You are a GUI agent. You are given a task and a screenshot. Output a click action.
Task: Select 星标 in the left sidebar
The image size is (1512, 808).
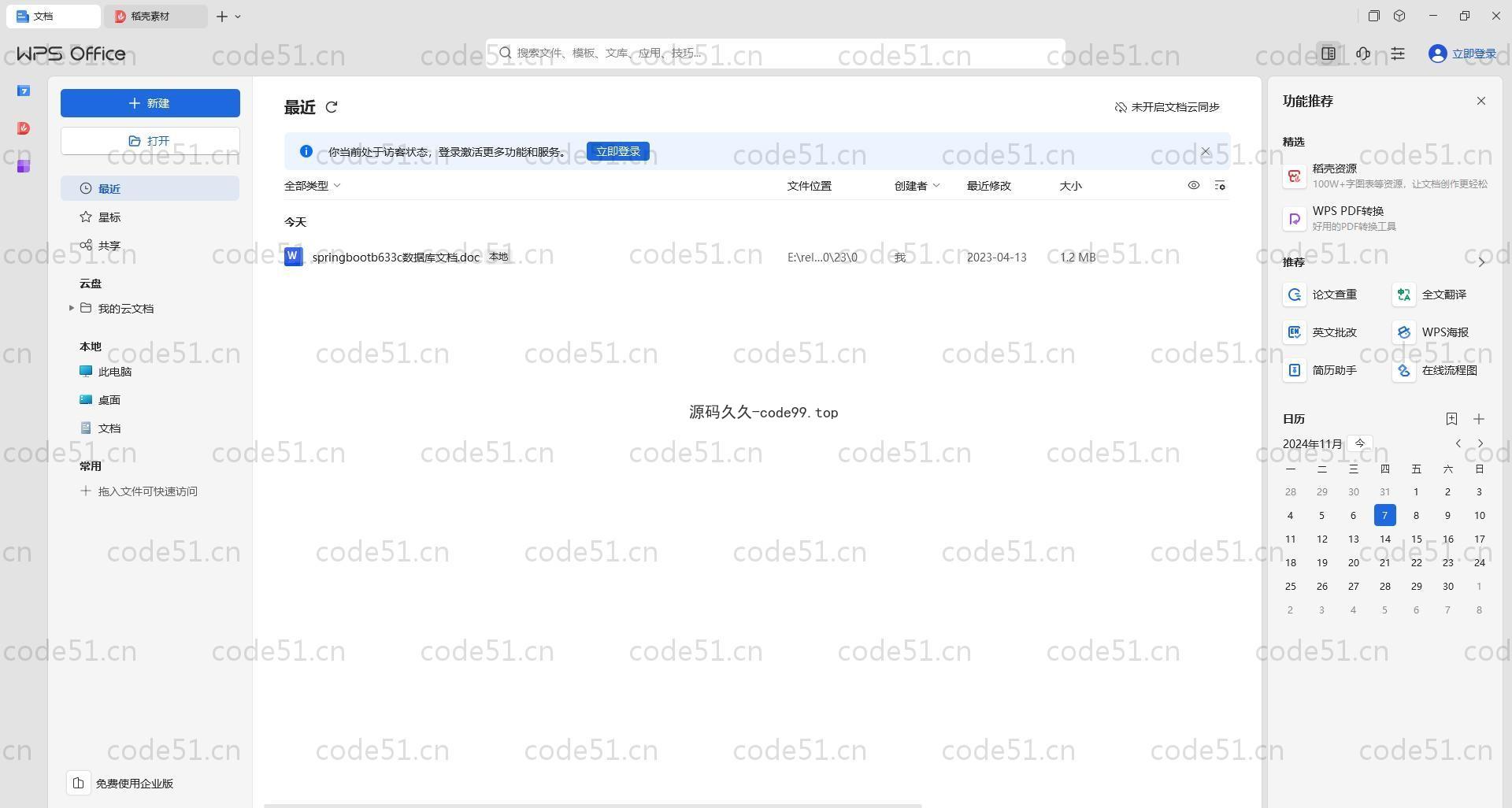coord(109,217)
